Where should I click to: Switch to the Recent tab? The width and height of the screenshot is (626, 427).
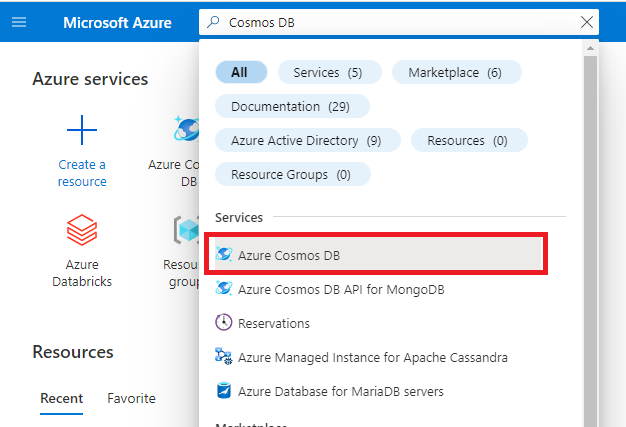tap(61, 398)
